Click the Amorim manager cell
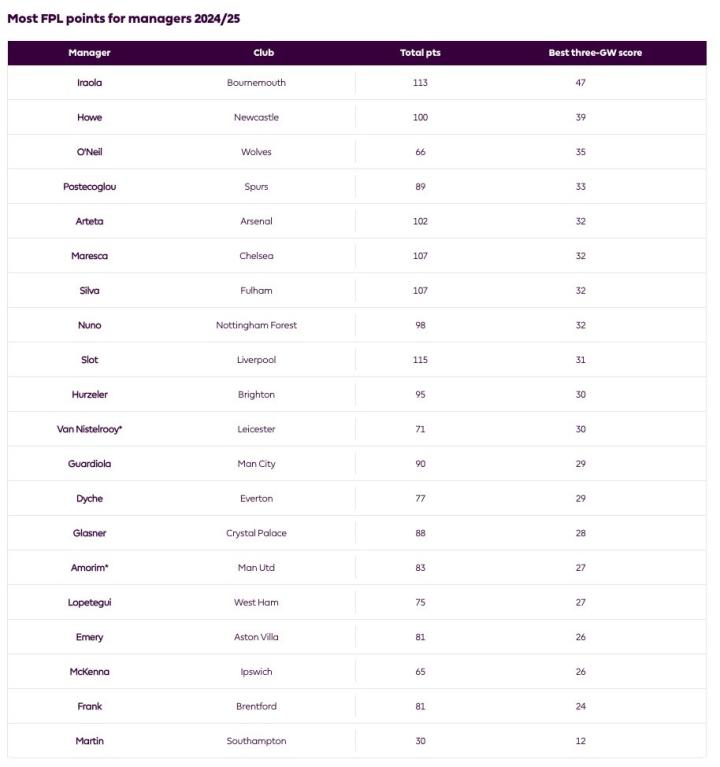This screenshot has height=767, width=720. click(89, 568)
